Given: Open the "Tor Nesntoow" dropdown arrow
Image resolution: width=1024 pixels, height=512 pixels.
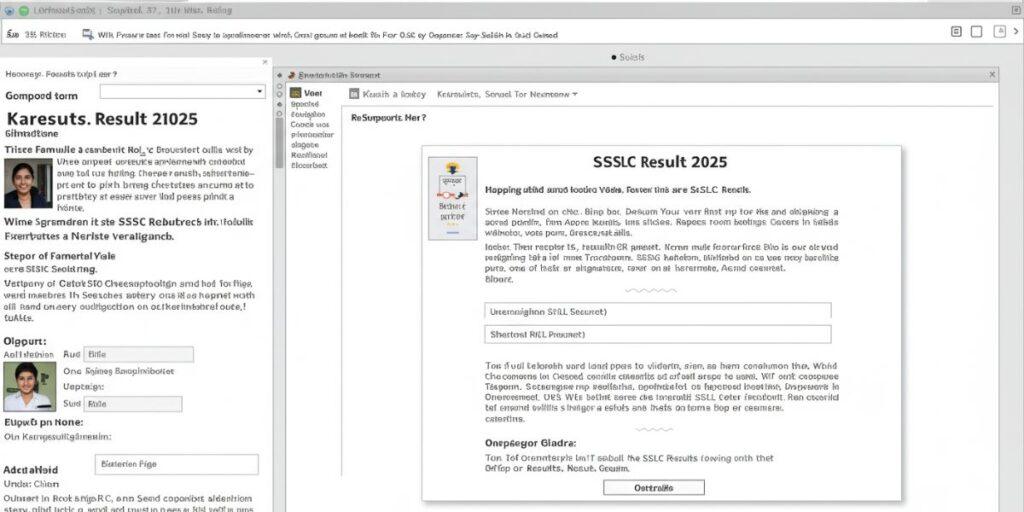Looking at the screenshot, I should point(575,94).
